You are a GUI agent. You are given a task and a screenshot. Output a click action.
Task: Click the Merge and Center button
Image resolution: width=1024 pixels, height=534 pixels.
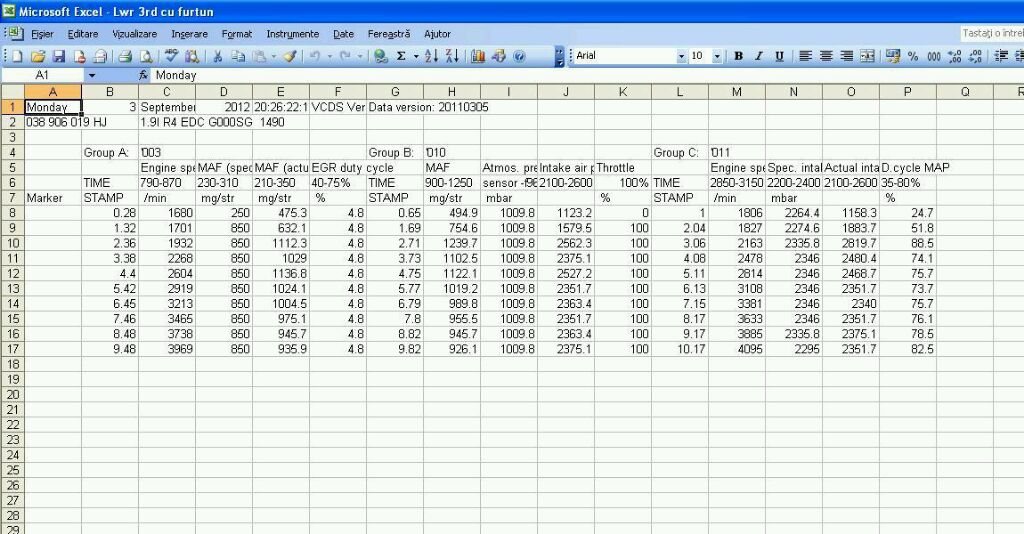[x=867, y=57]
